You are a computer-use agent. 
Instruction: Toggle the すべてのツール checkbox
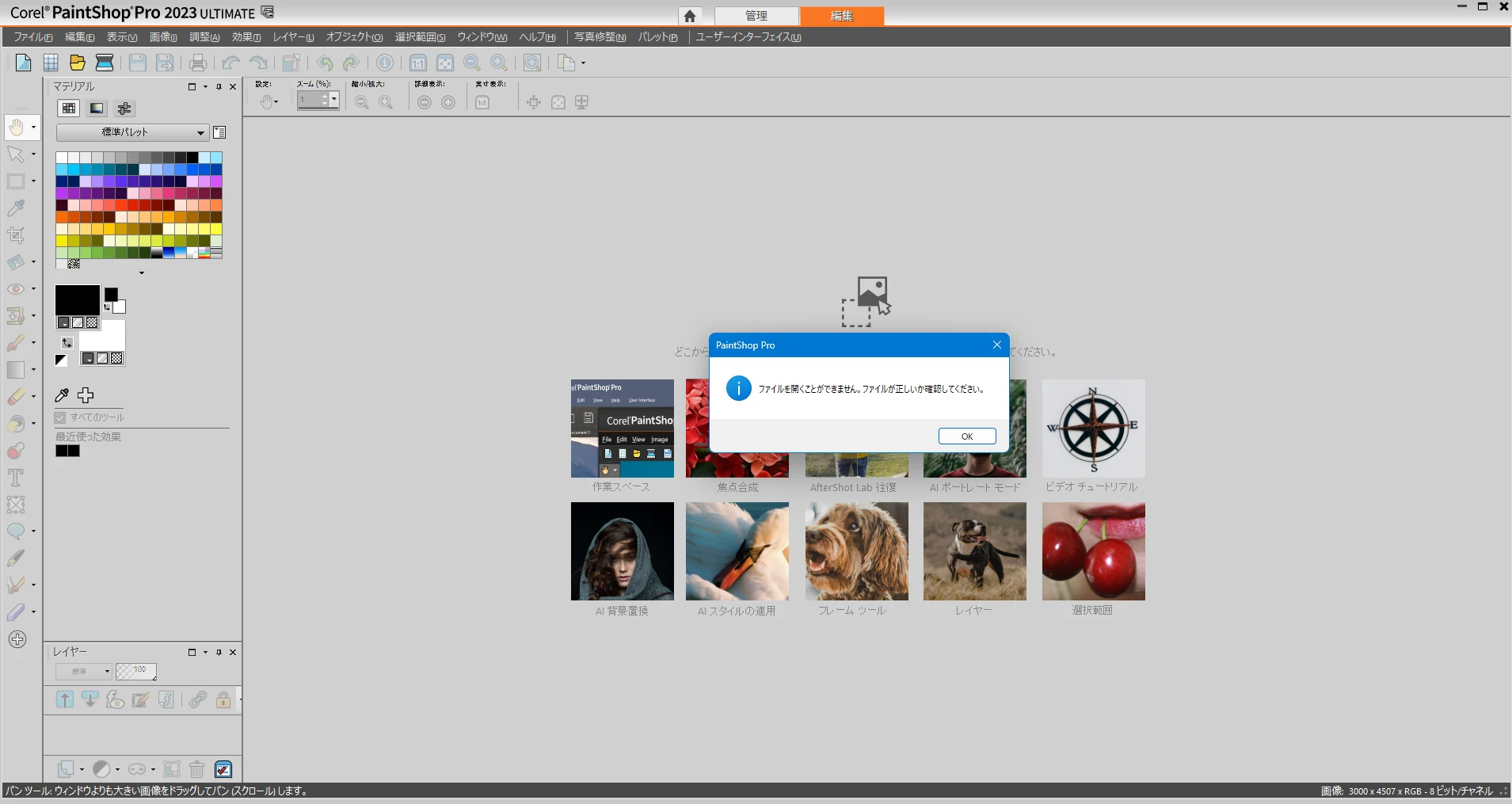click(60, 417)
